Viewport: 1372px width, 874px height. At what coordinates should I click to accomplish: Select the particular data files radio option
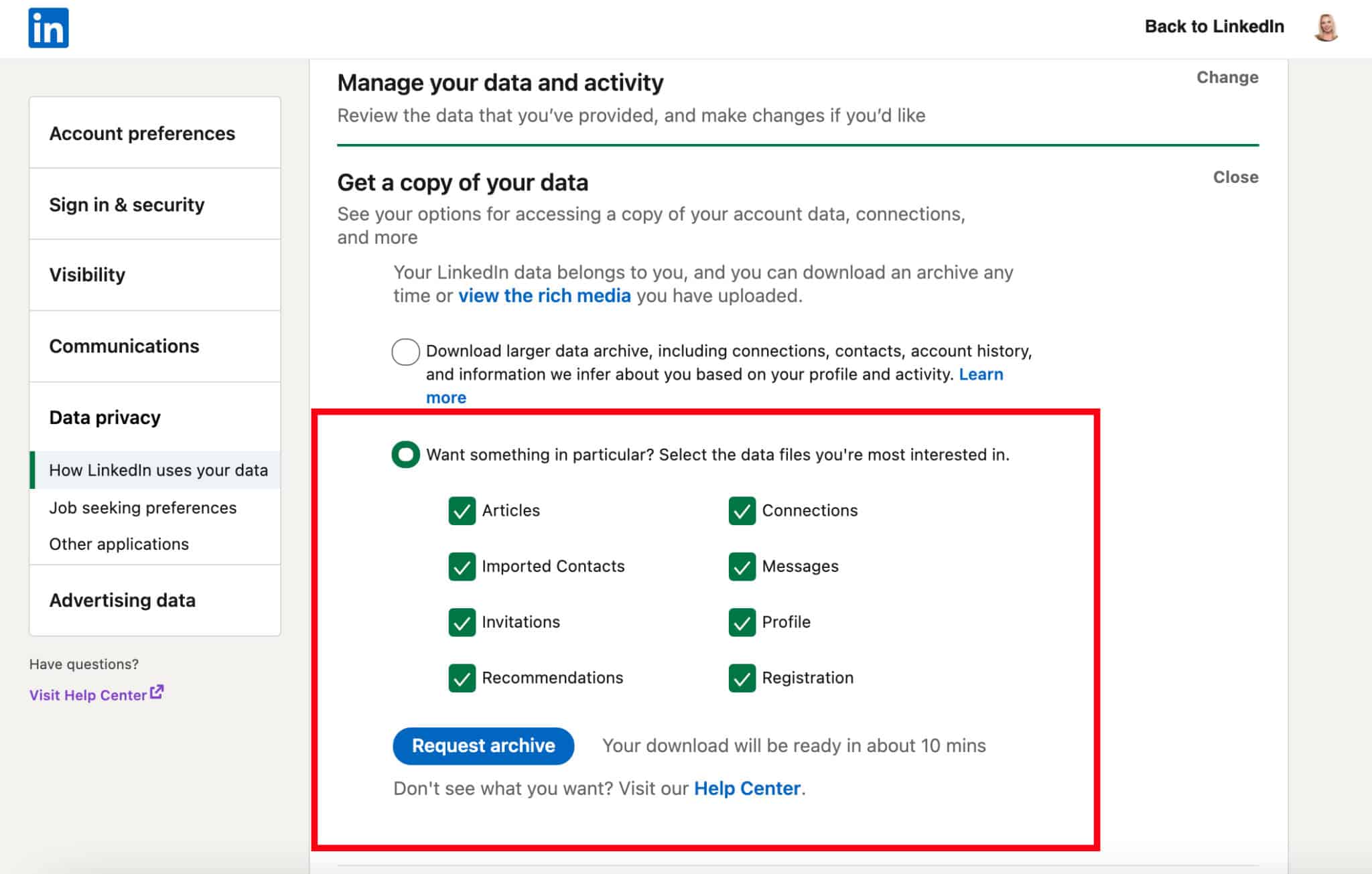[x=405, y=454]
